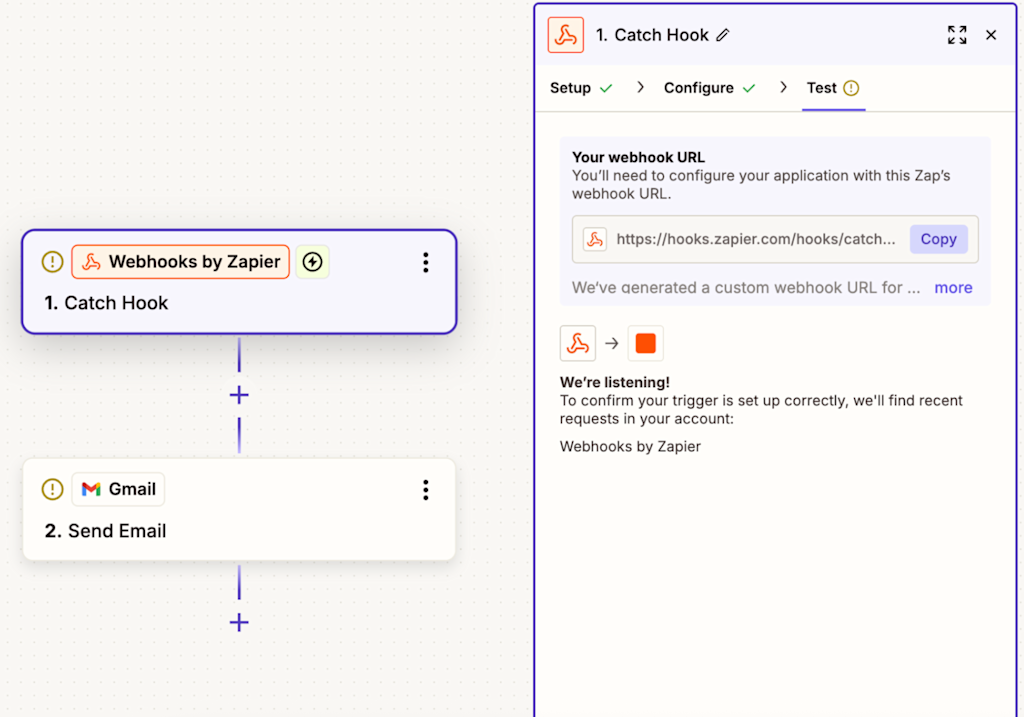
Task: Open the three-dot menu for Send Email step
Action: pos(425,490)
